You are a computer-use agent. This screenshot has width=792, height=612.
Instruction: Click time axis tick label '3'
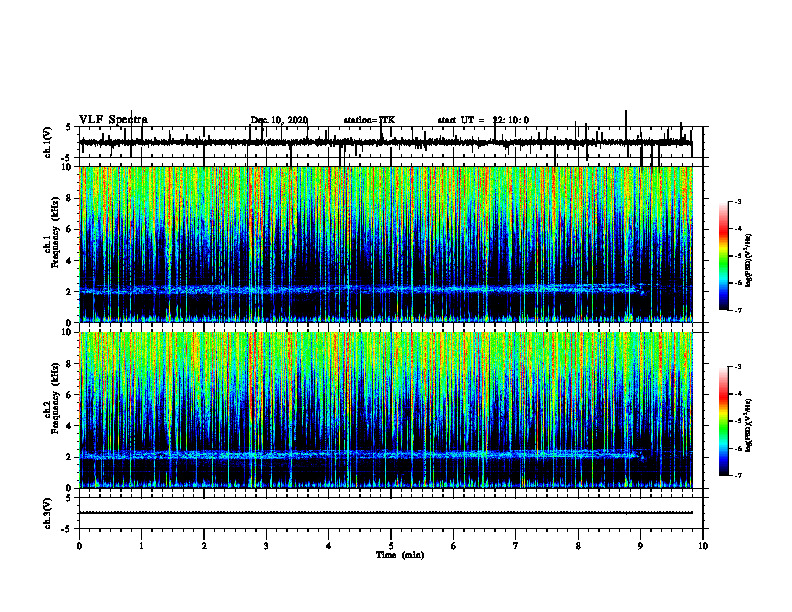tap(266, 546)
